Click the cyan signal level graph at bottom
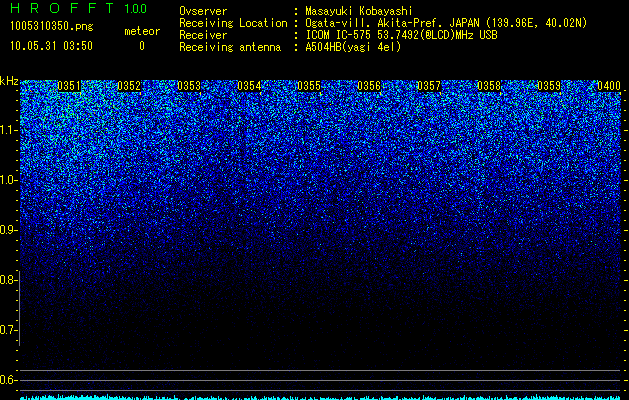Viewport: 629px width, 400px height. pos(320,397)
